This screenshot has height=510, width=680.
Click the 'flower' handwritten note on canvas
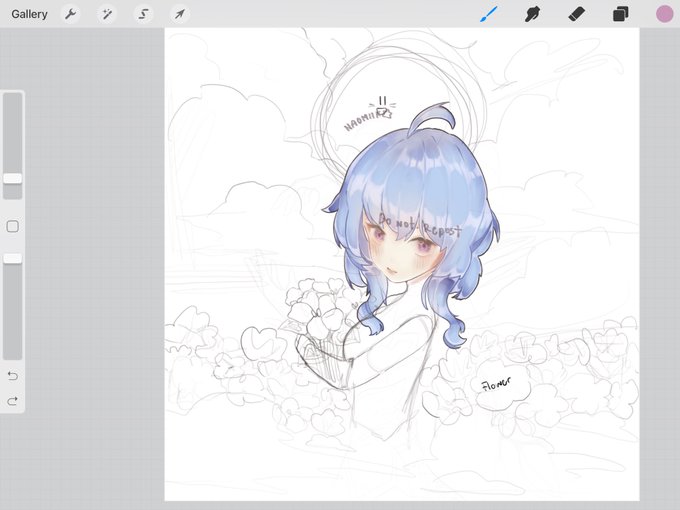click(497, 383)
